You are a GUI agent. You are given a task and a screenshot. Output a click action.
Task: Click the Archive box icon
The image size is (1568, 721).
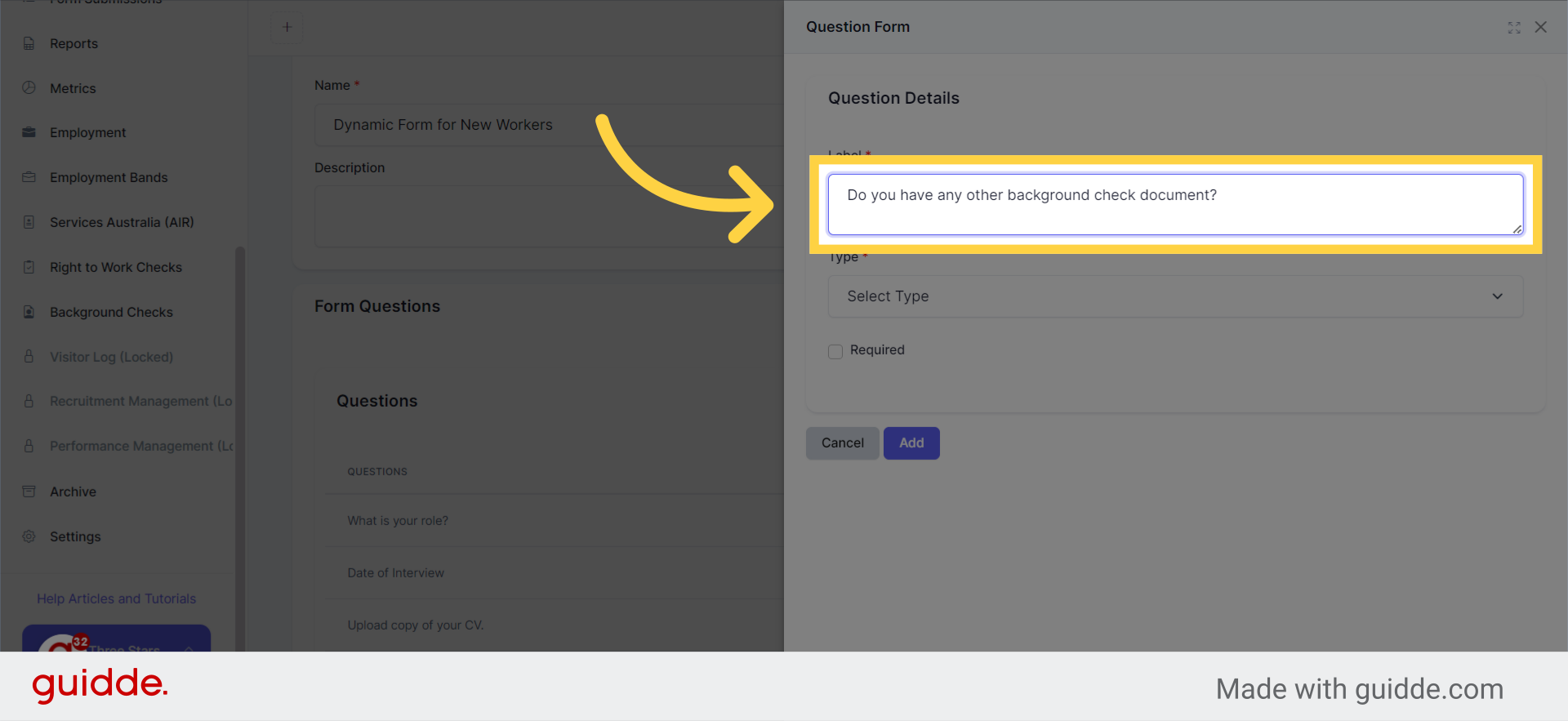point(29,492)
